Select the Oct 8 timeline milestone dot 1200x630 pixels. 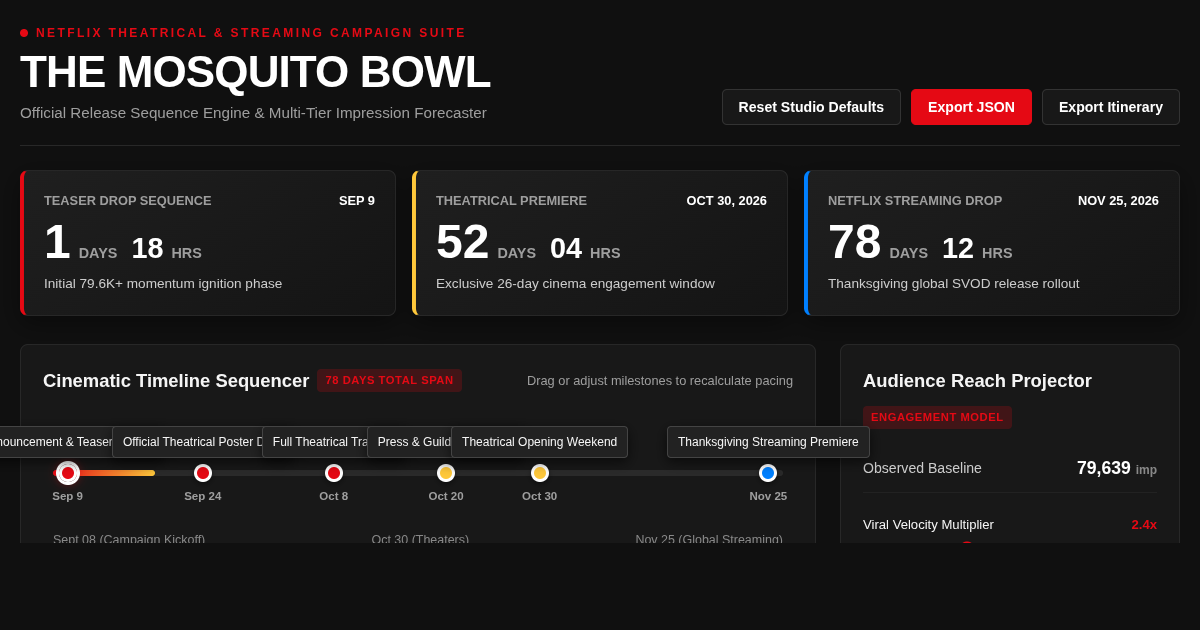point(334,473)
